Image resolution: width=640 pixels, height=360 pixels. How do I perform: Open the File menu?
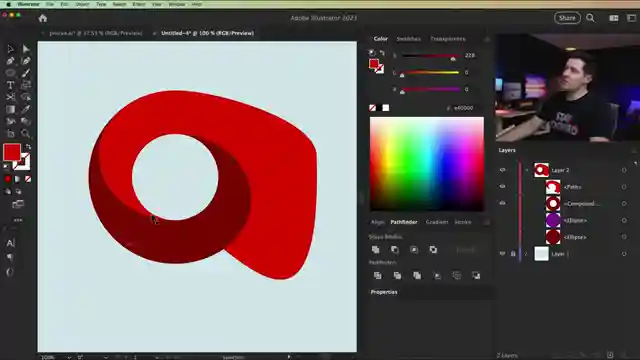(x=50, y=4)
